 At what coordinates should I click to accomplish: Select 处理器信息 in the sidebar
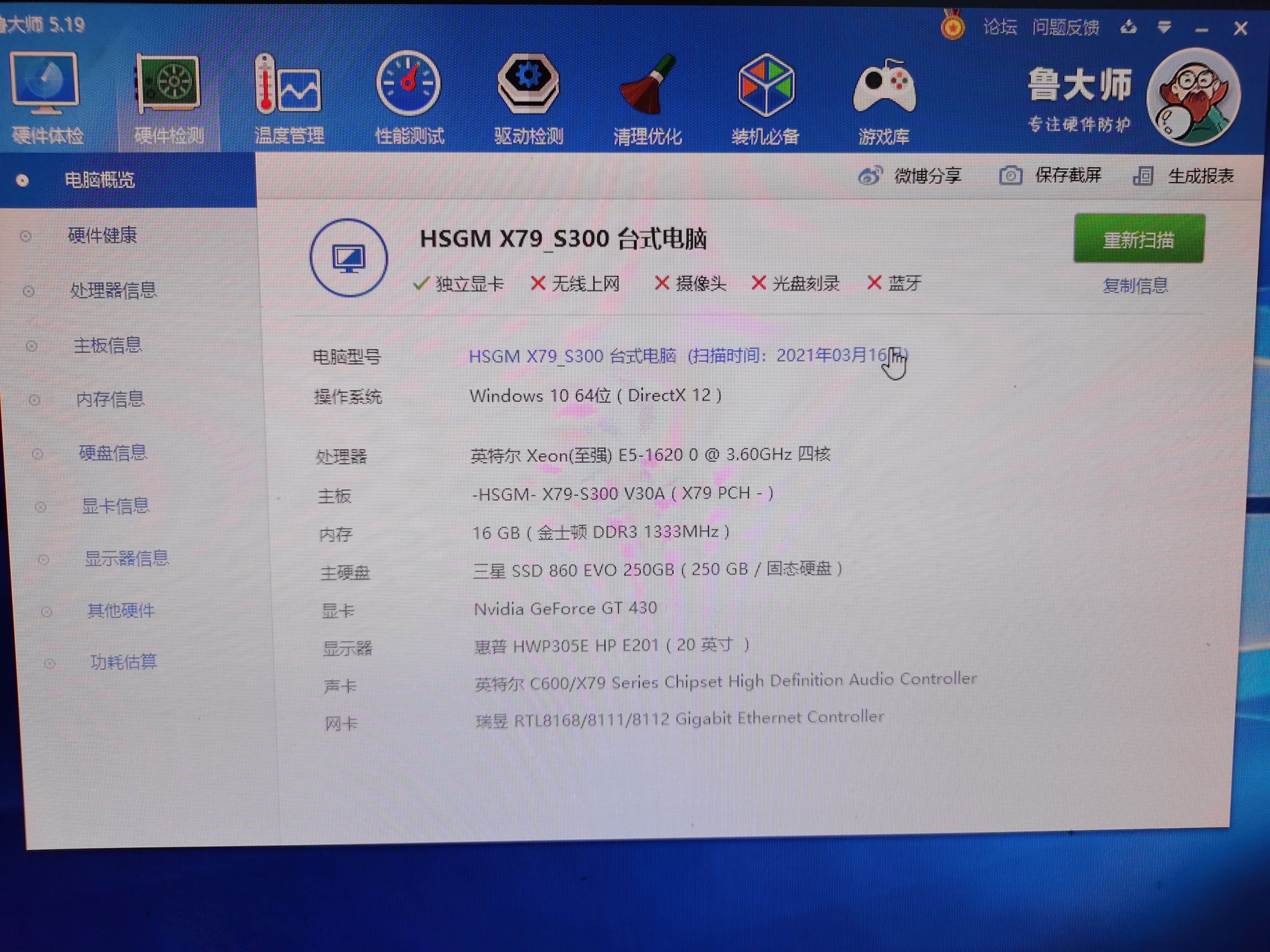[115, 290]
